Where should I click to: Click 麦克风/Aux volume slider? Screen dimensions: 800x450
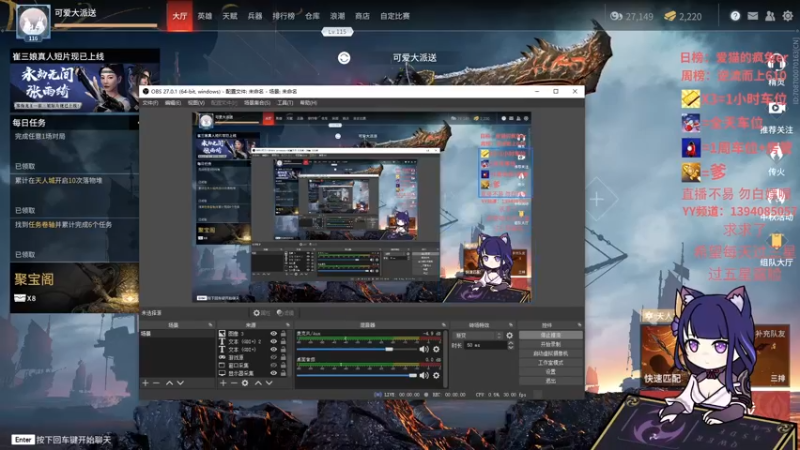[356, 349]
